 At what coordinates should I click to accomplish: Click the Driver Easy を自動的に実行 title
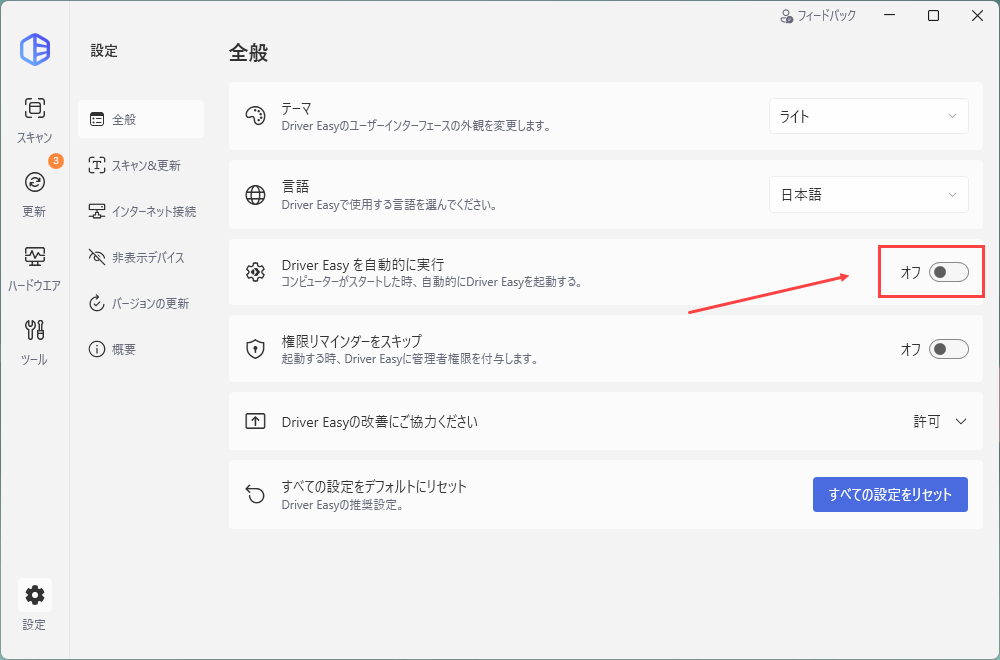(363, 265)
